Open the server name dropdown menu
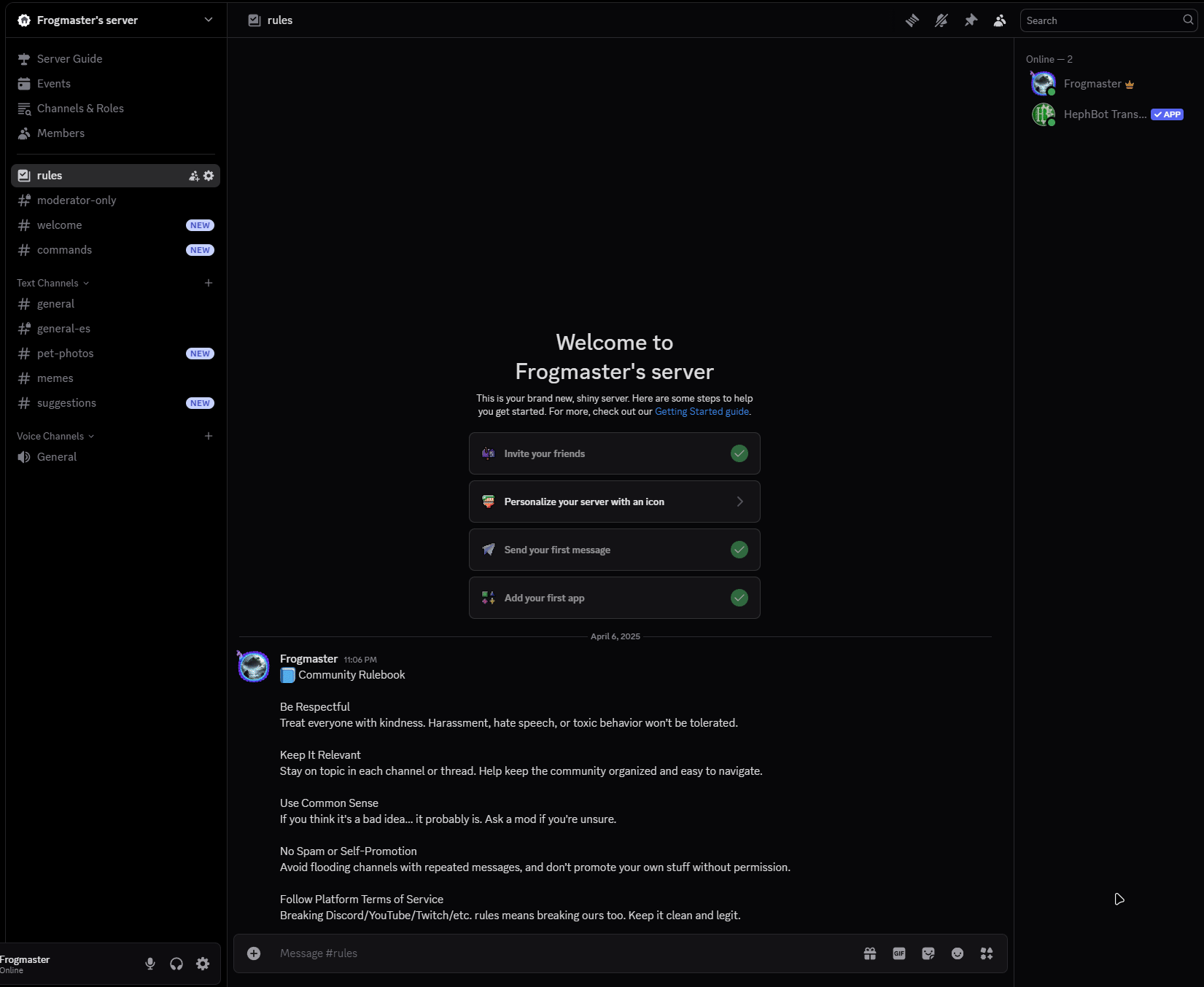 coord(208,20)
